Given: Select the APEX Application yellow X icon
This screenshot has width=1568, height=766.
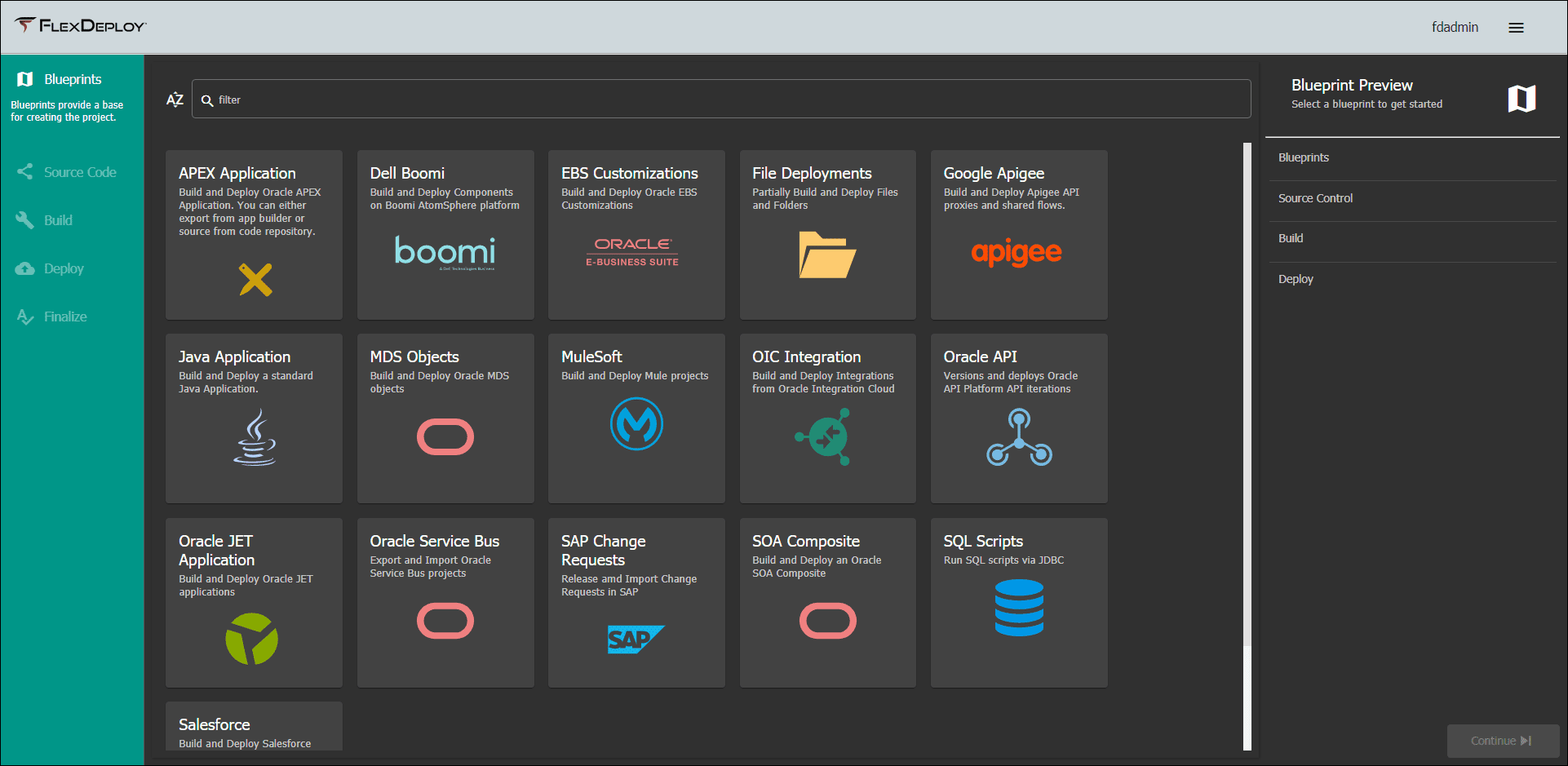Looking at the screenshot, I should 255,280.
